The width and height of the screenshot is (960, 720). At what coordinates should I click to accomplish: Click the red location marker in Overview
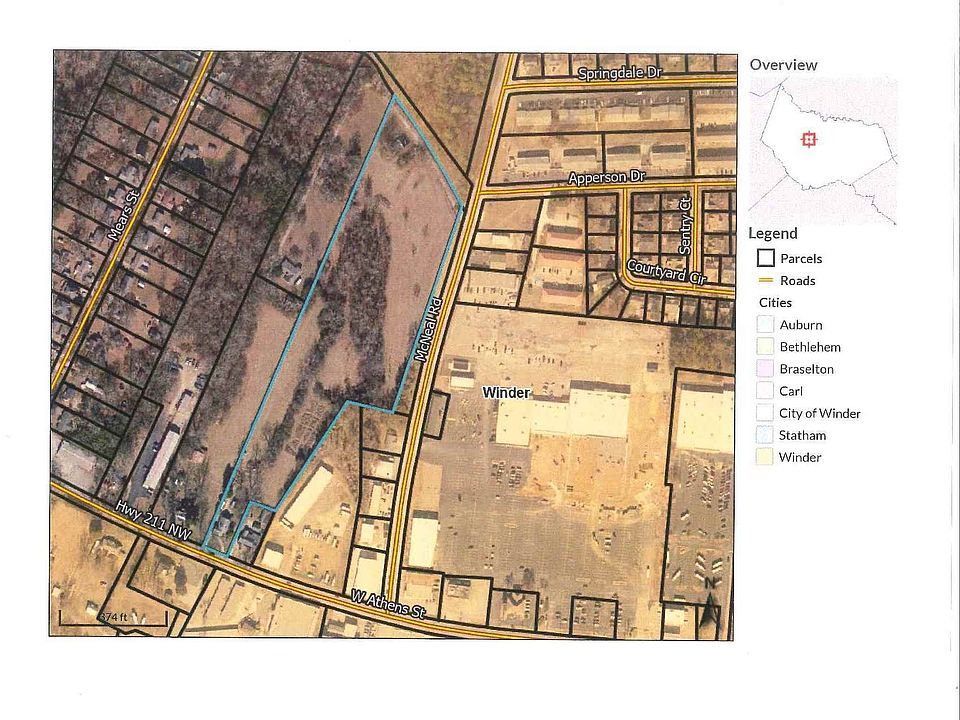[809, 139]
